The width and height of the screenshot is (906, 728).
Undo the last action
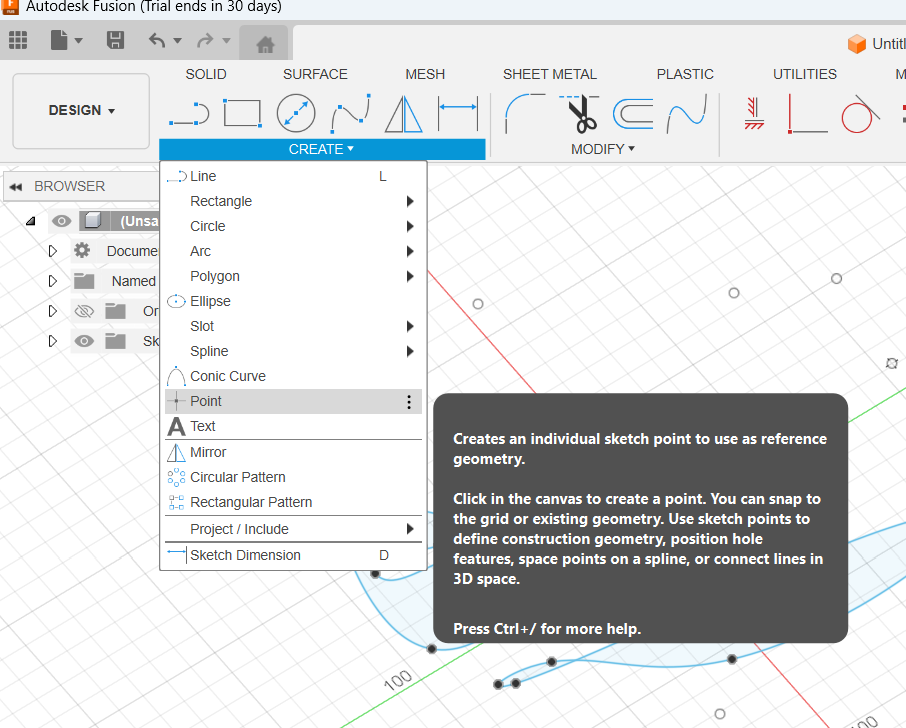157,40
